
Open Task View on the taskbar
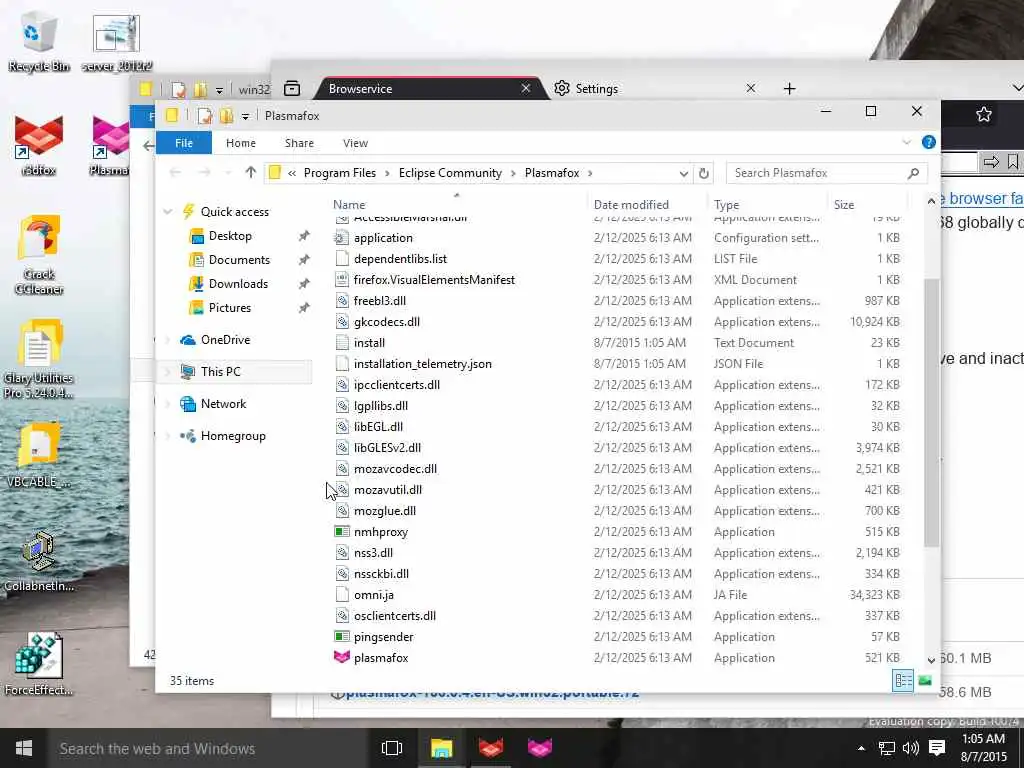pos(392,748)
